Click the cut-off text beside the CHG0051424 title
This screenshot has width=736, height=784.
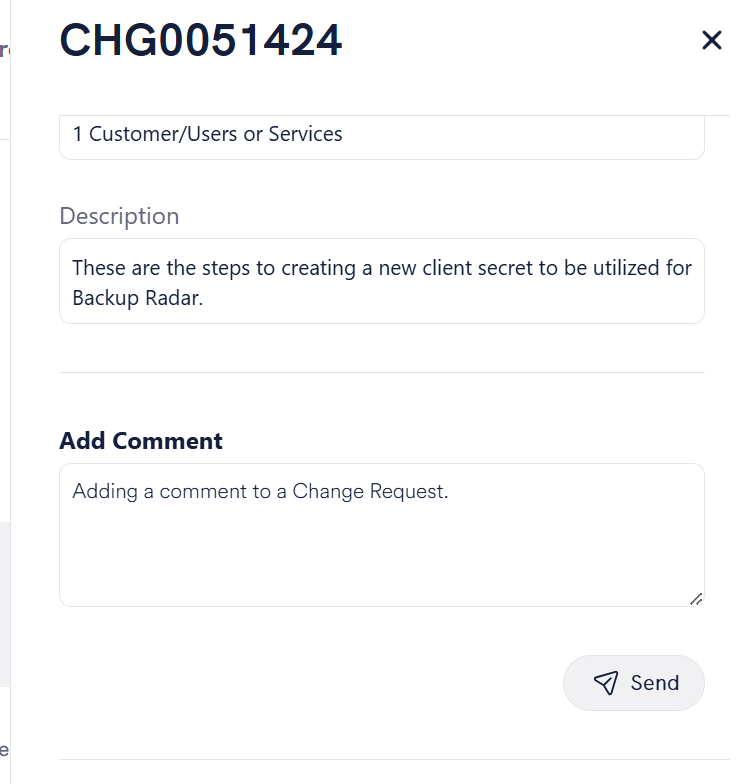[4, 50]
